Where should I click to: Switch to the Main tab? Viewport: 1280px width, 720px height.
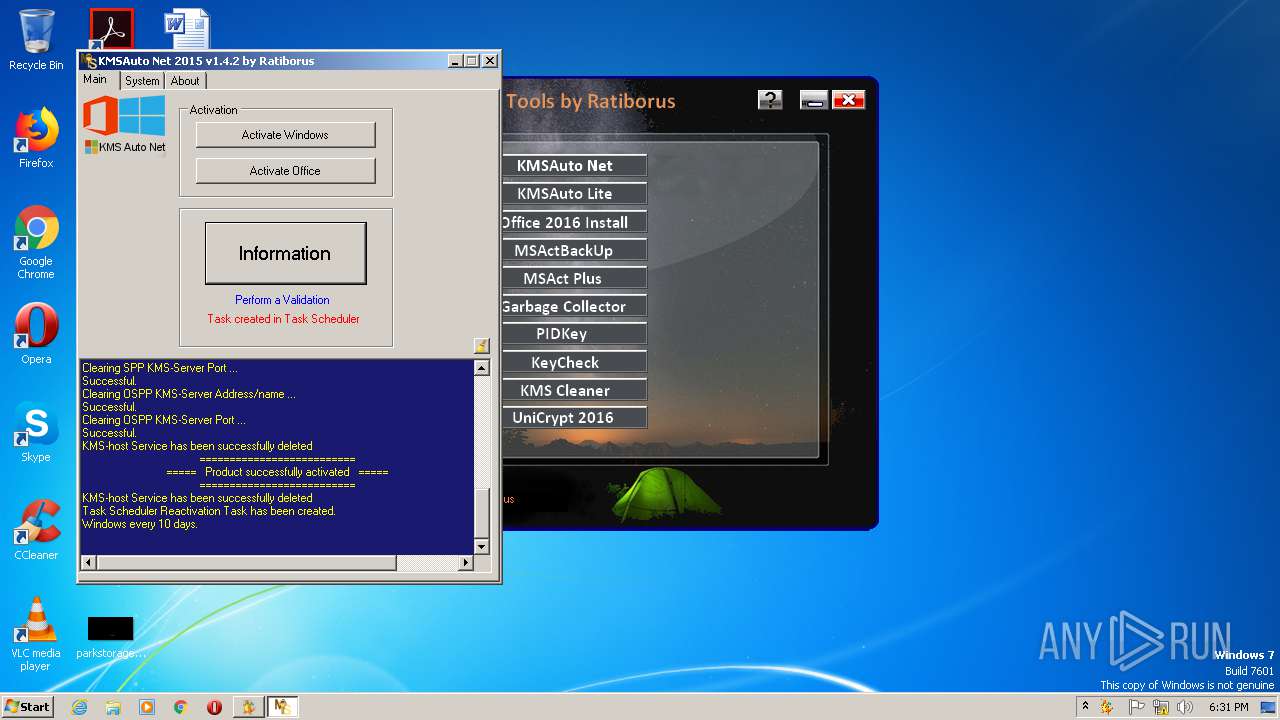coord(95,79)
